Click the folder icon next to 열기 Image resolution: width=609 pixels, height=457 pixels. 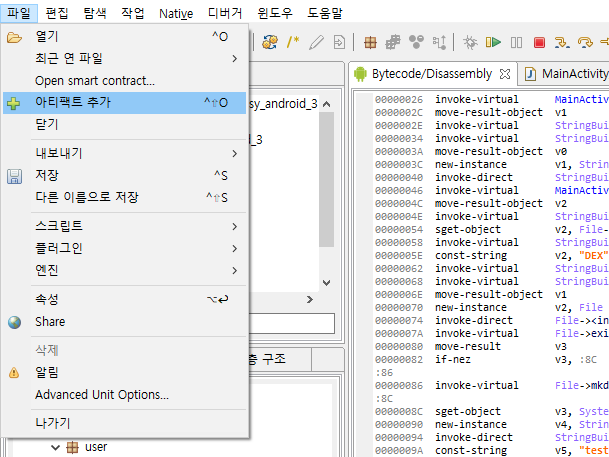click(x=14, y=38)
